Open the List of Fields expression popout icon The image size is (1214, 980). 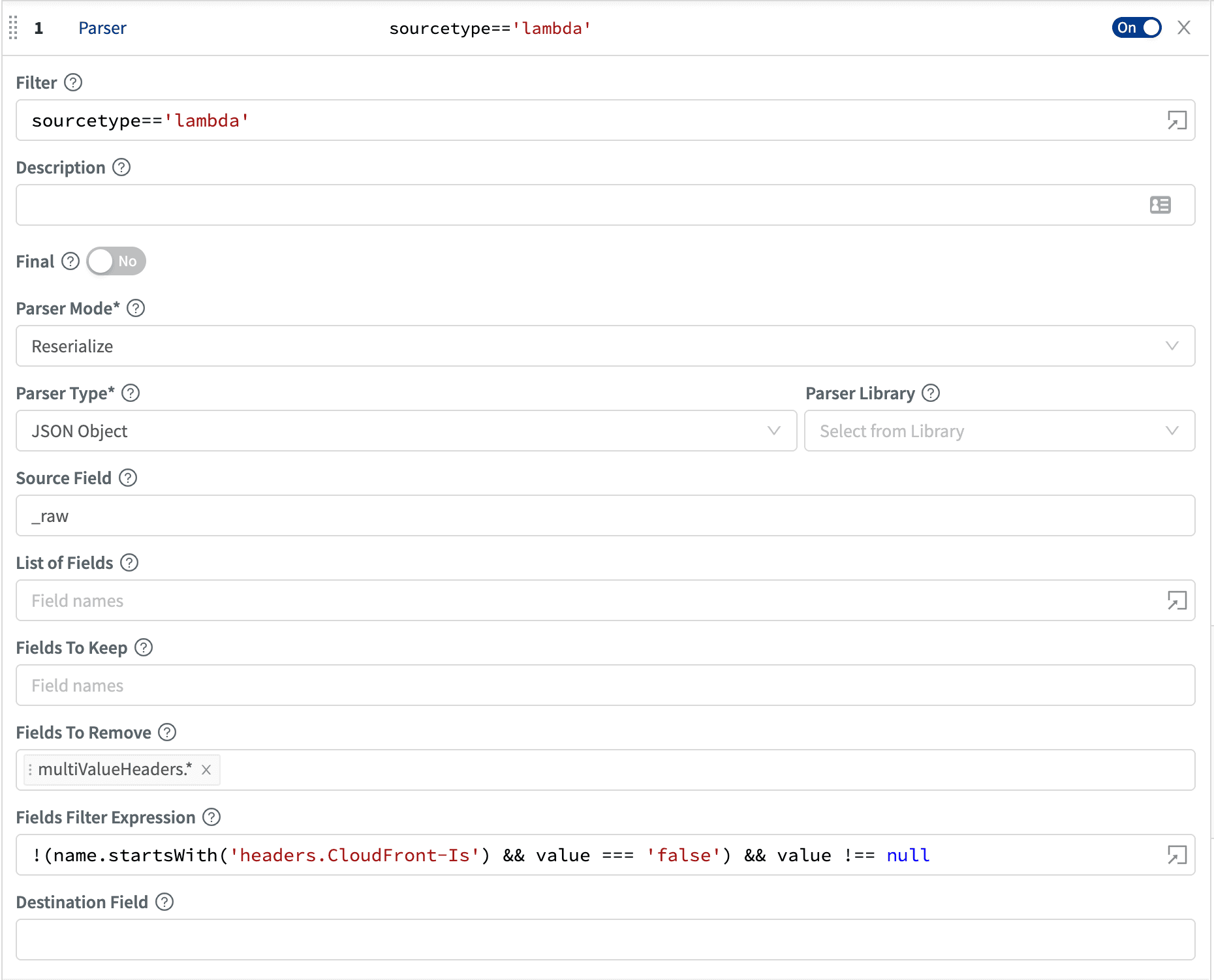coord(1177,600)
